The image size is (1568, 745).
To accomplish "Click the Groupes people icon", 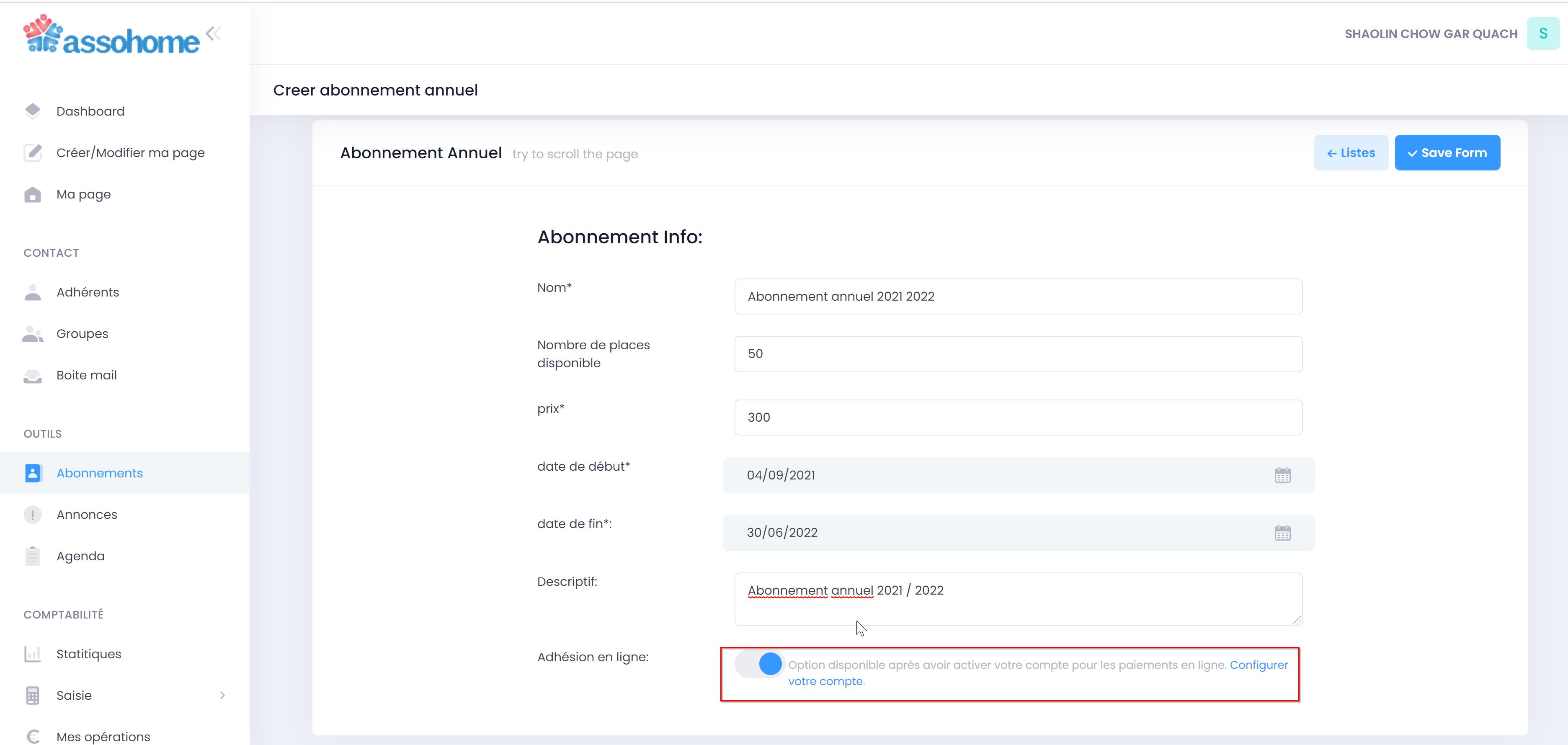I will [x=33, y=333].
